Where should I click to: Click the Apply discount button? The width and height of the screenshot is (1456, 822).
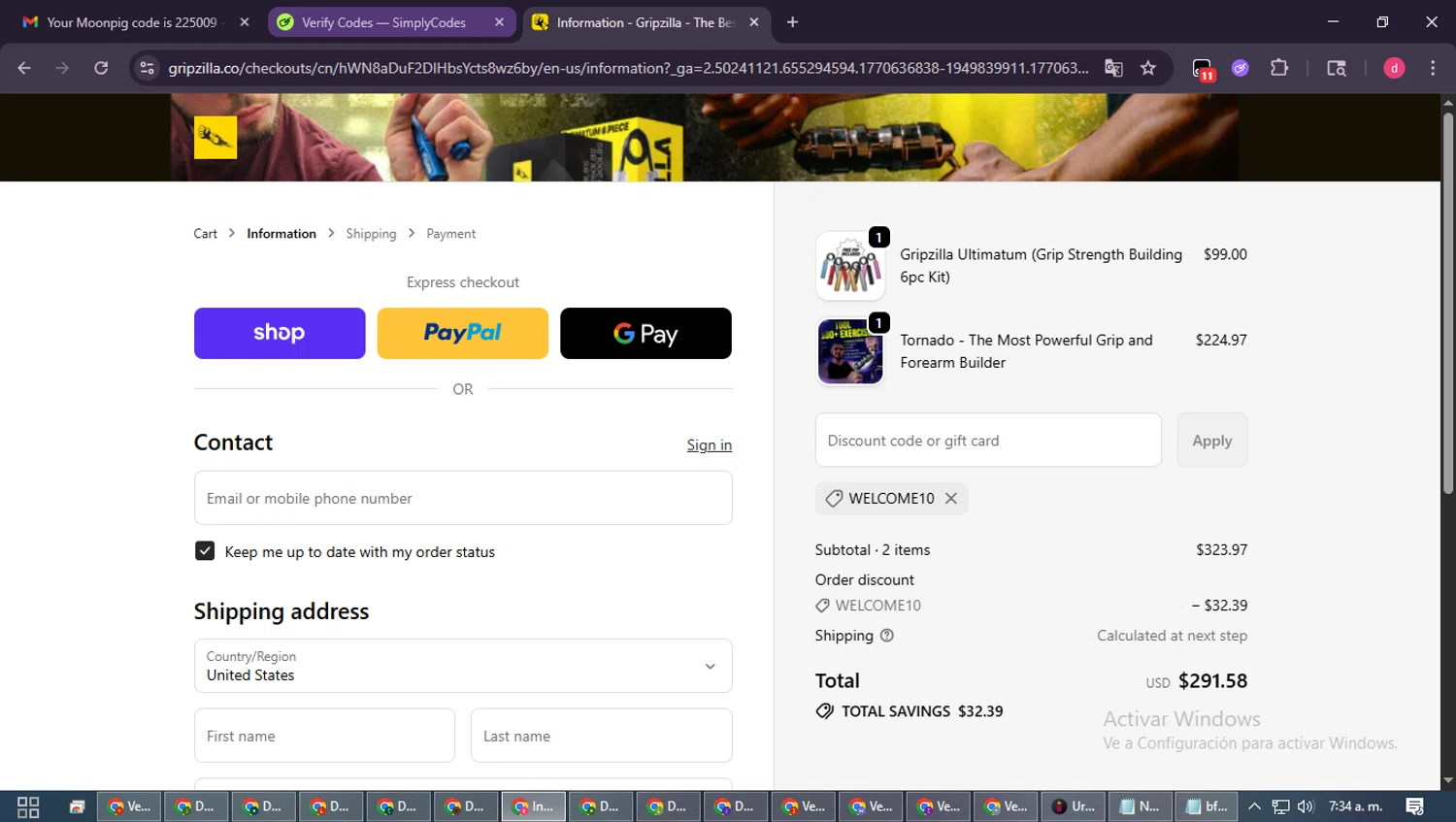1212,441
